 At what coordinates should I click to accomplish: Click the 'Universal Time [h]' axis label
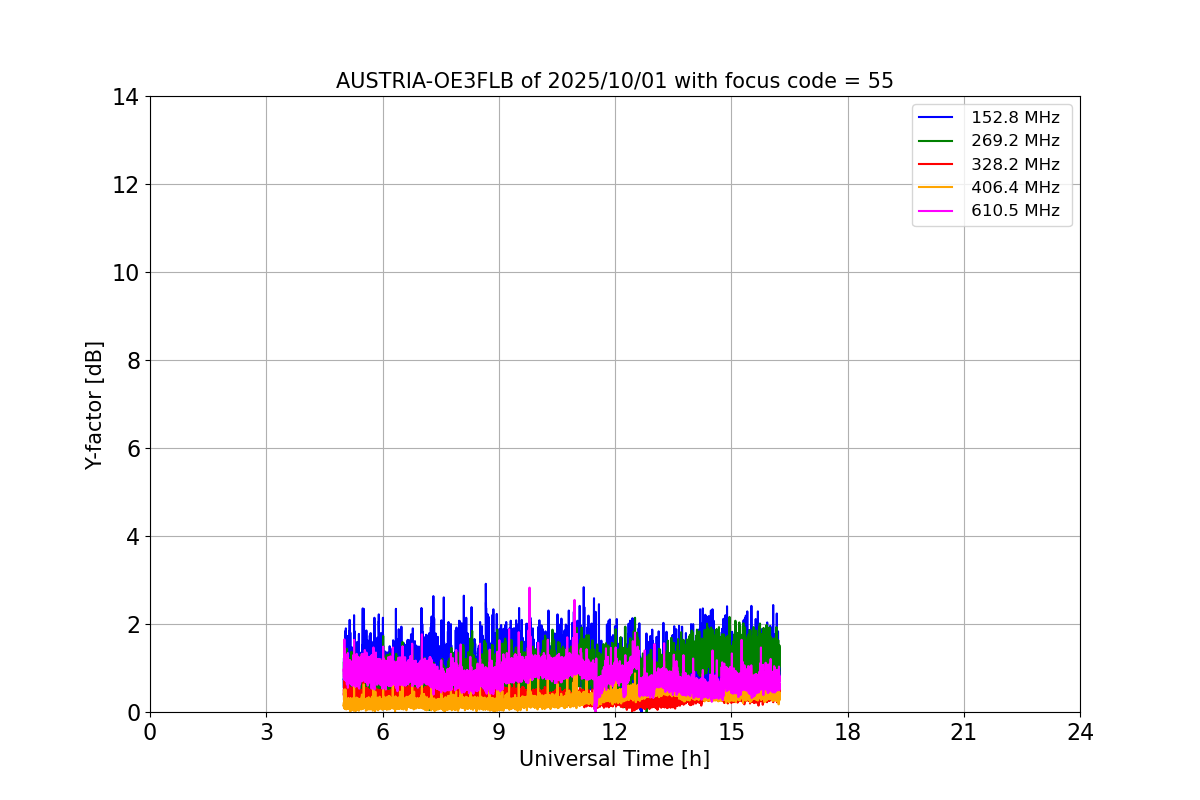click(614, 760)
